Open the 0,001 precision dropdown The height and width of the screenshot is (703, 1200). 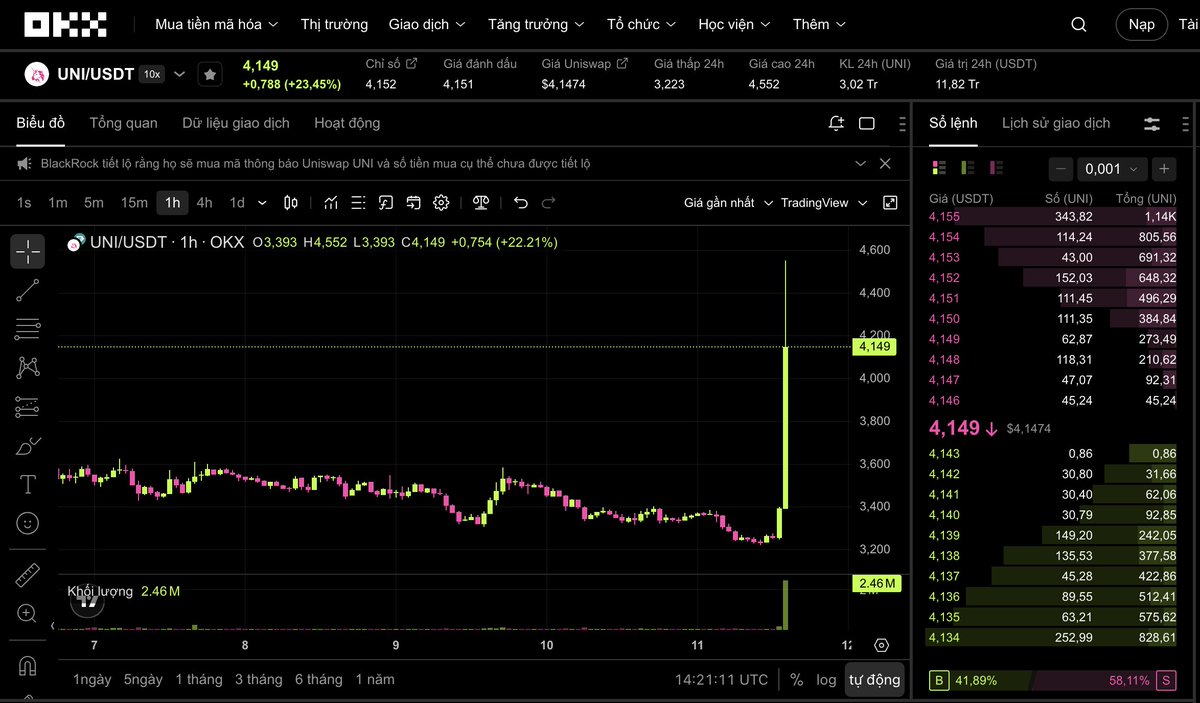click(x=1112, y=169)
